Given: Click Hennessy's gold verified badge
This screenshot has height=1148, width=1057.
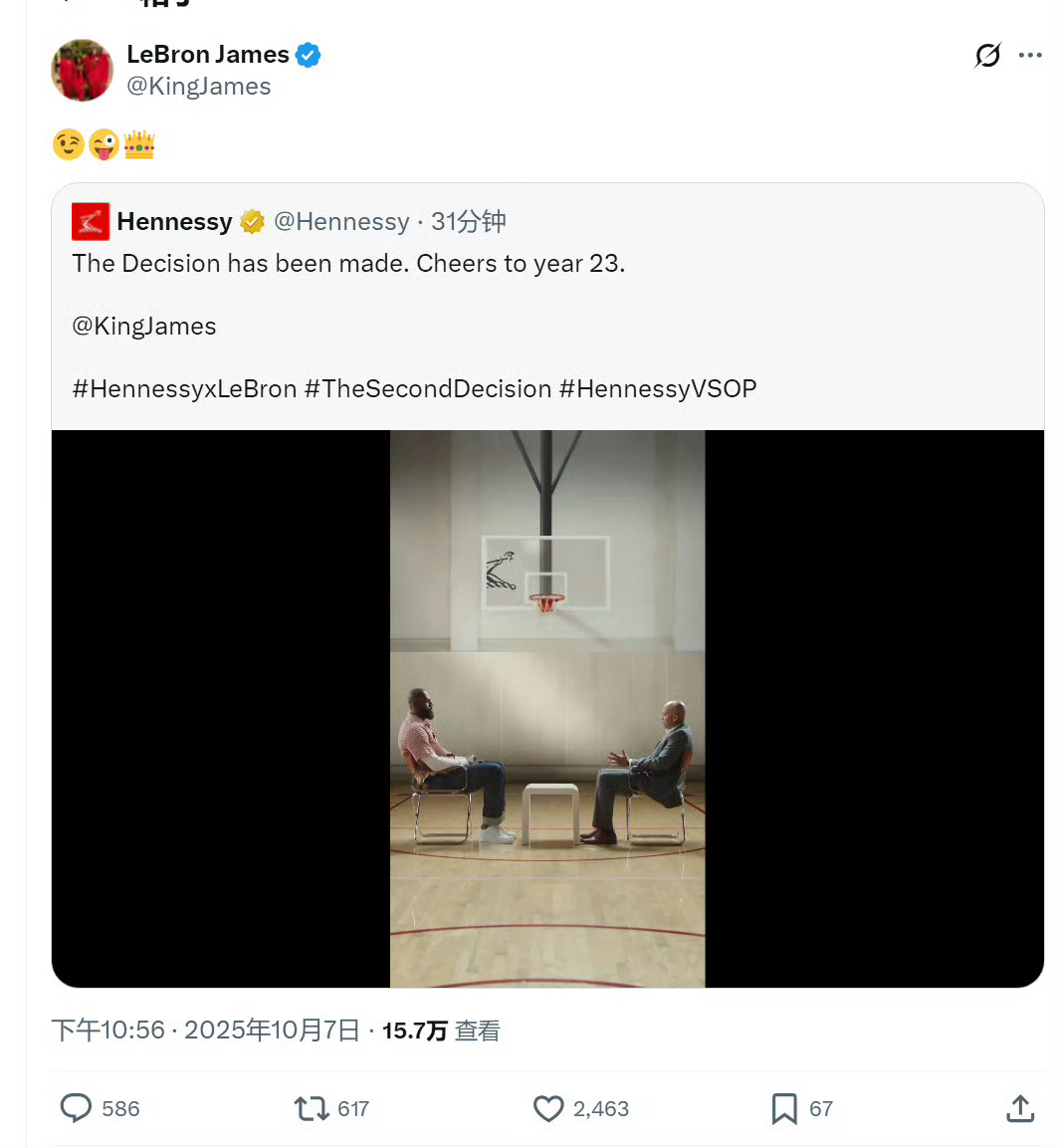Looking at the screenshot, I should (252, 221).
